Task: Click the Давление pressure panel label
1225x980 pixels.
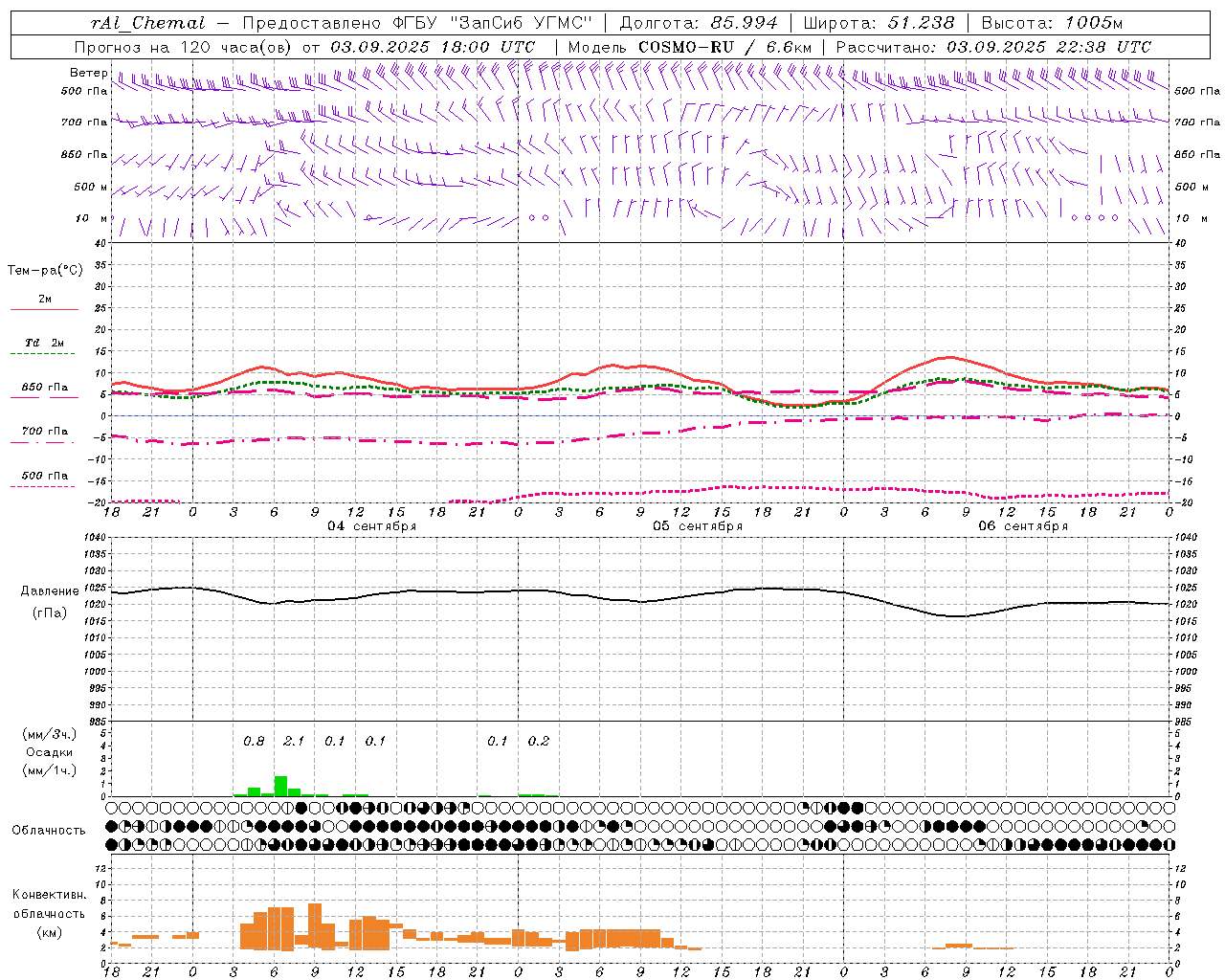Action: click(50, 591)
